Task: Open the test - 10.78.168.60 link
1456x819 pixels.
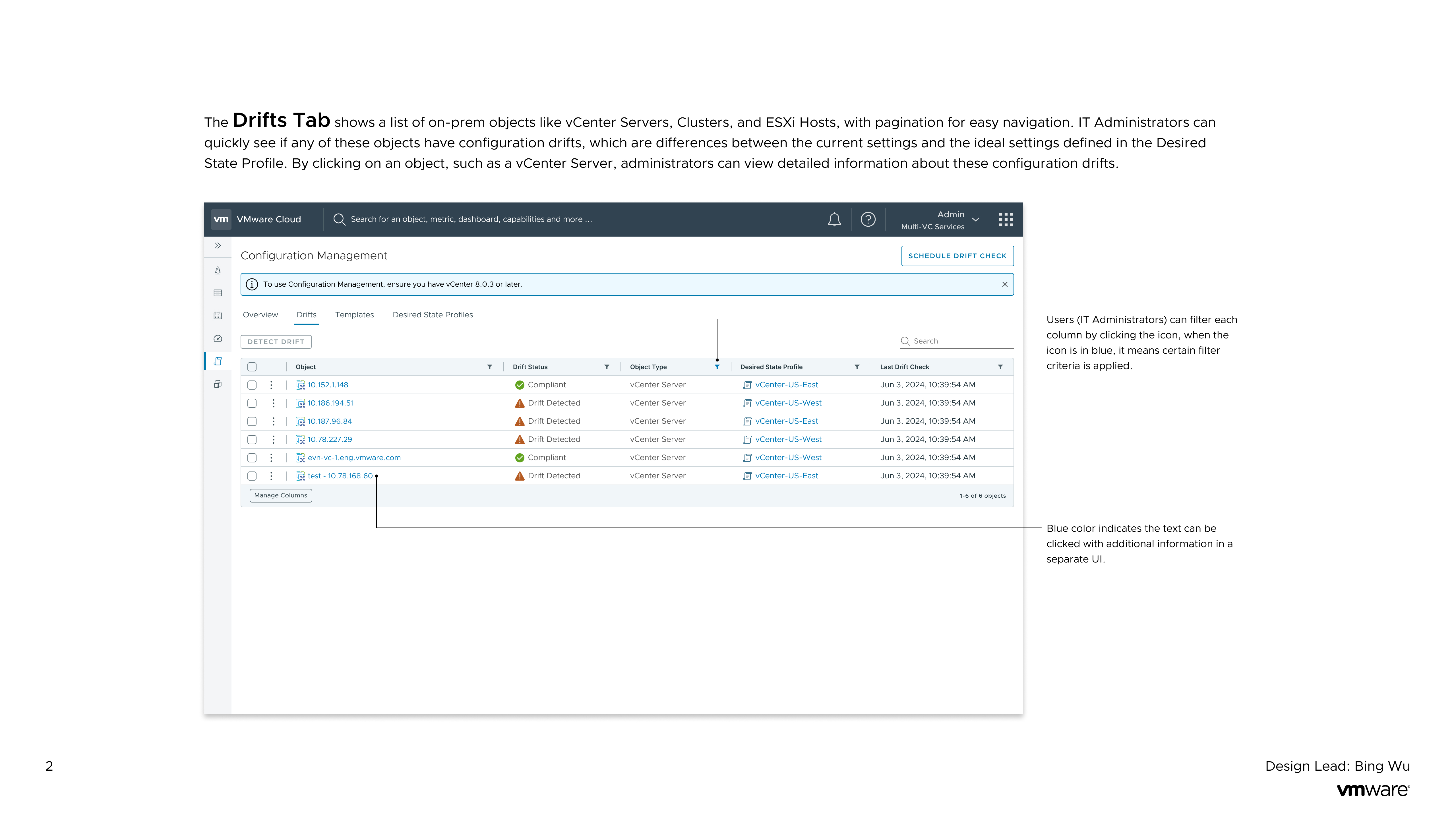Action: [x=340, y=477]
